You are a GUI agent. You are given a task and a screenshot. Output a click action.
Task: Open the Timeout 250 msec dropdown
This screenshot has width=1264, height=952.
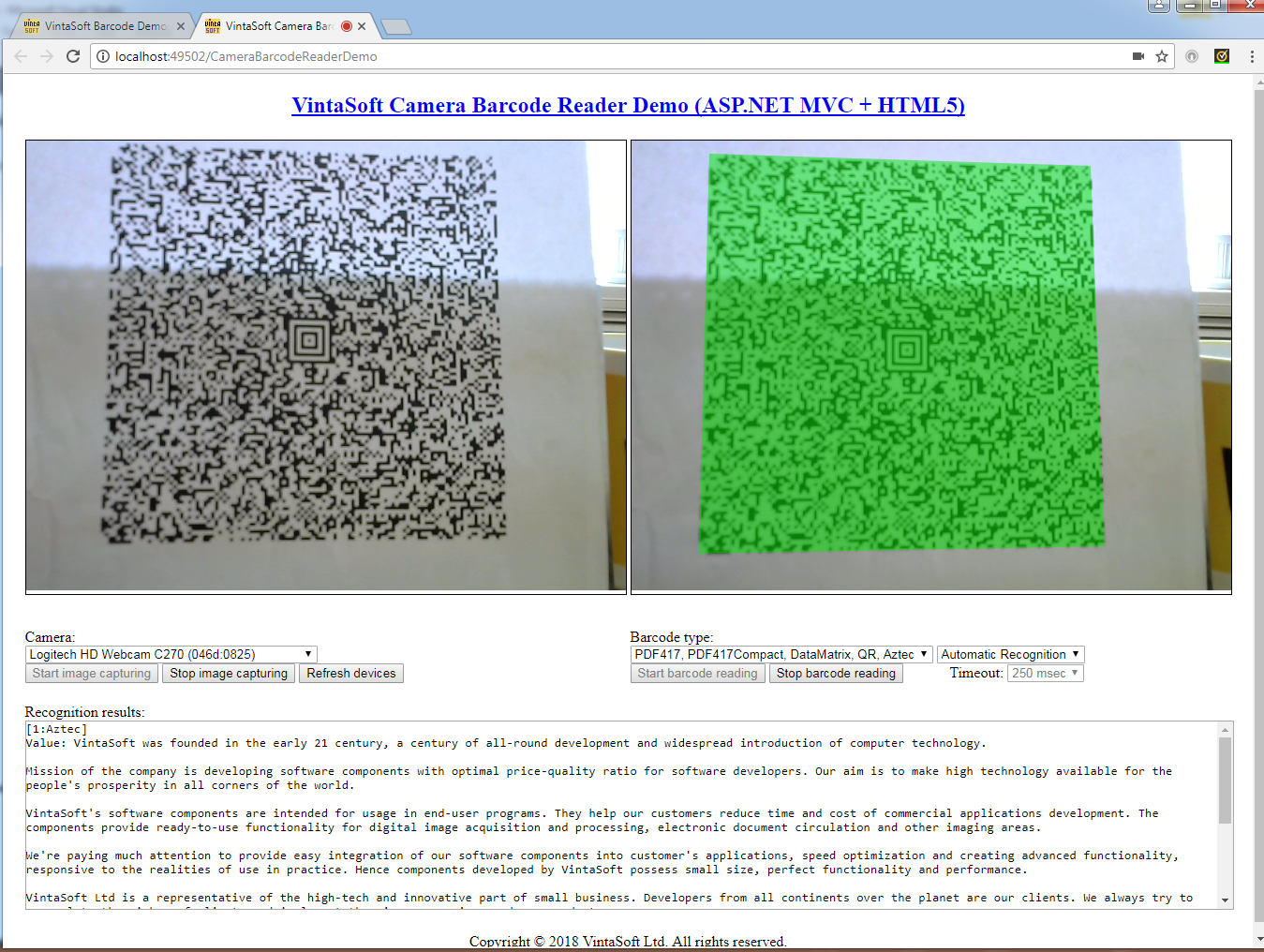(x=1046, y=673)
